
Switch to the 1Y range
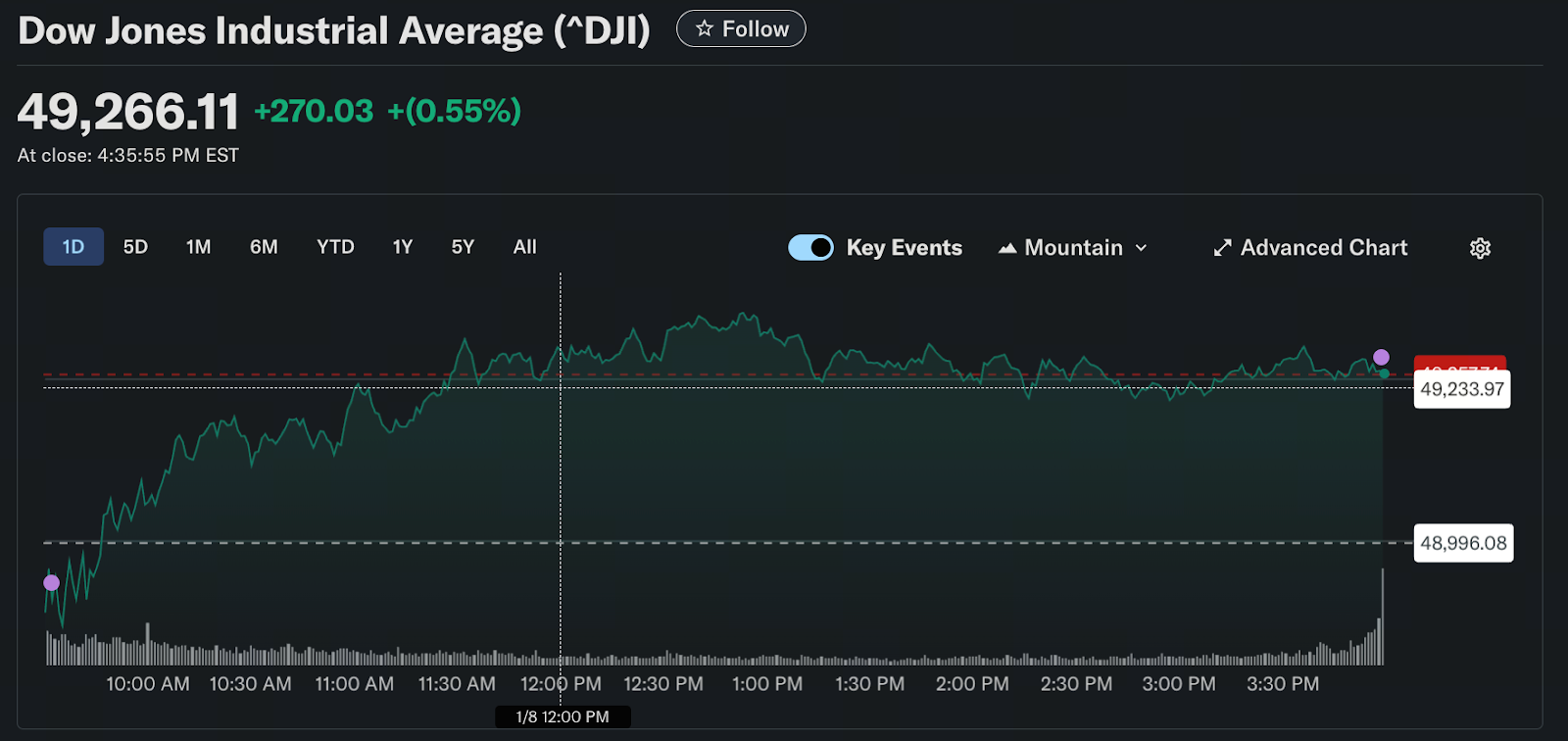coord(403,247)
